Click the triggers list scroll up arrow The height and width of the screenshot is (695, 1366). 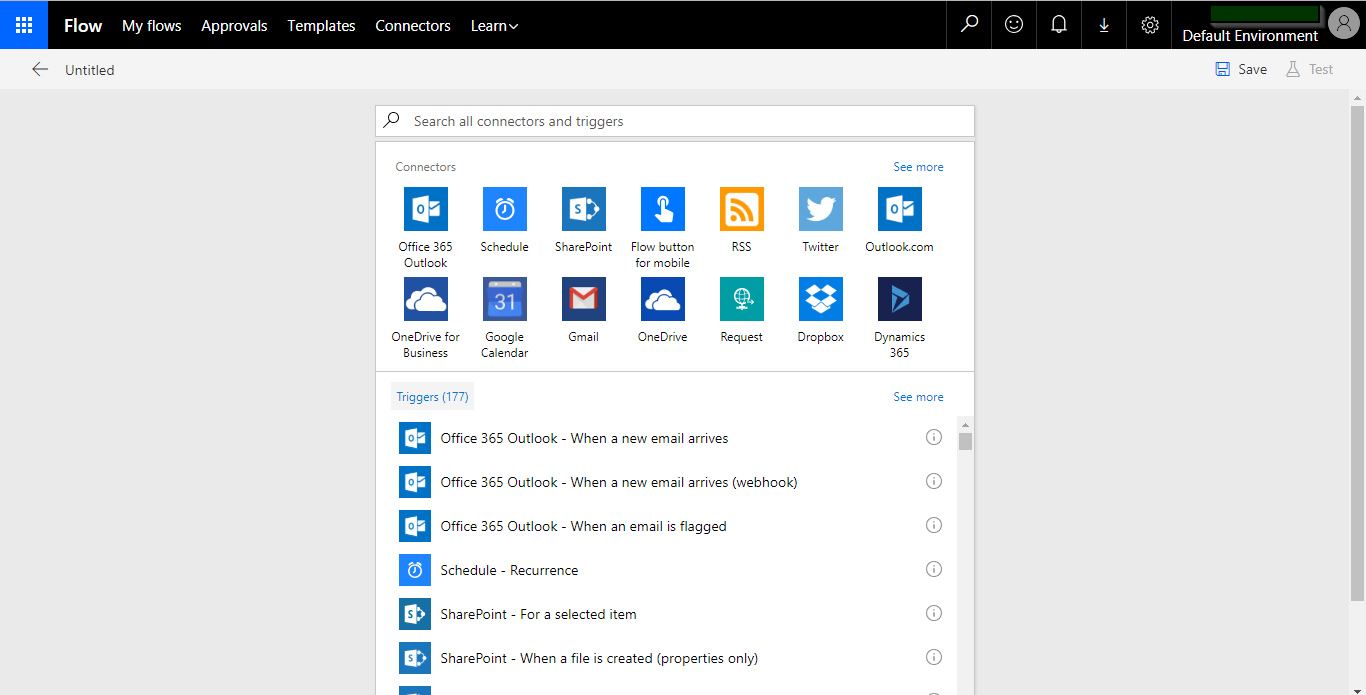pos(965,424)
